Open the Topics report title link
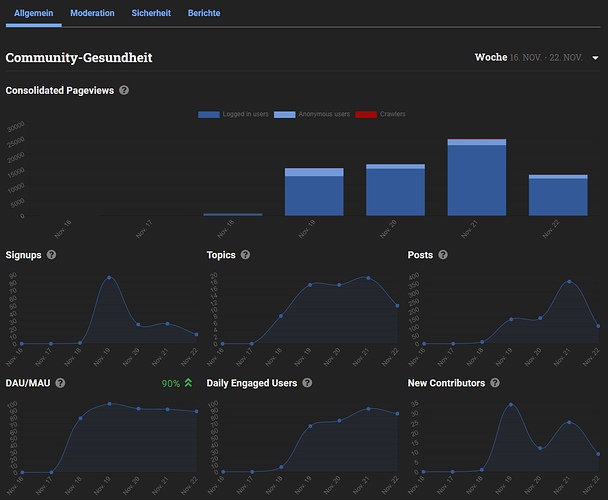 [221, 255]
